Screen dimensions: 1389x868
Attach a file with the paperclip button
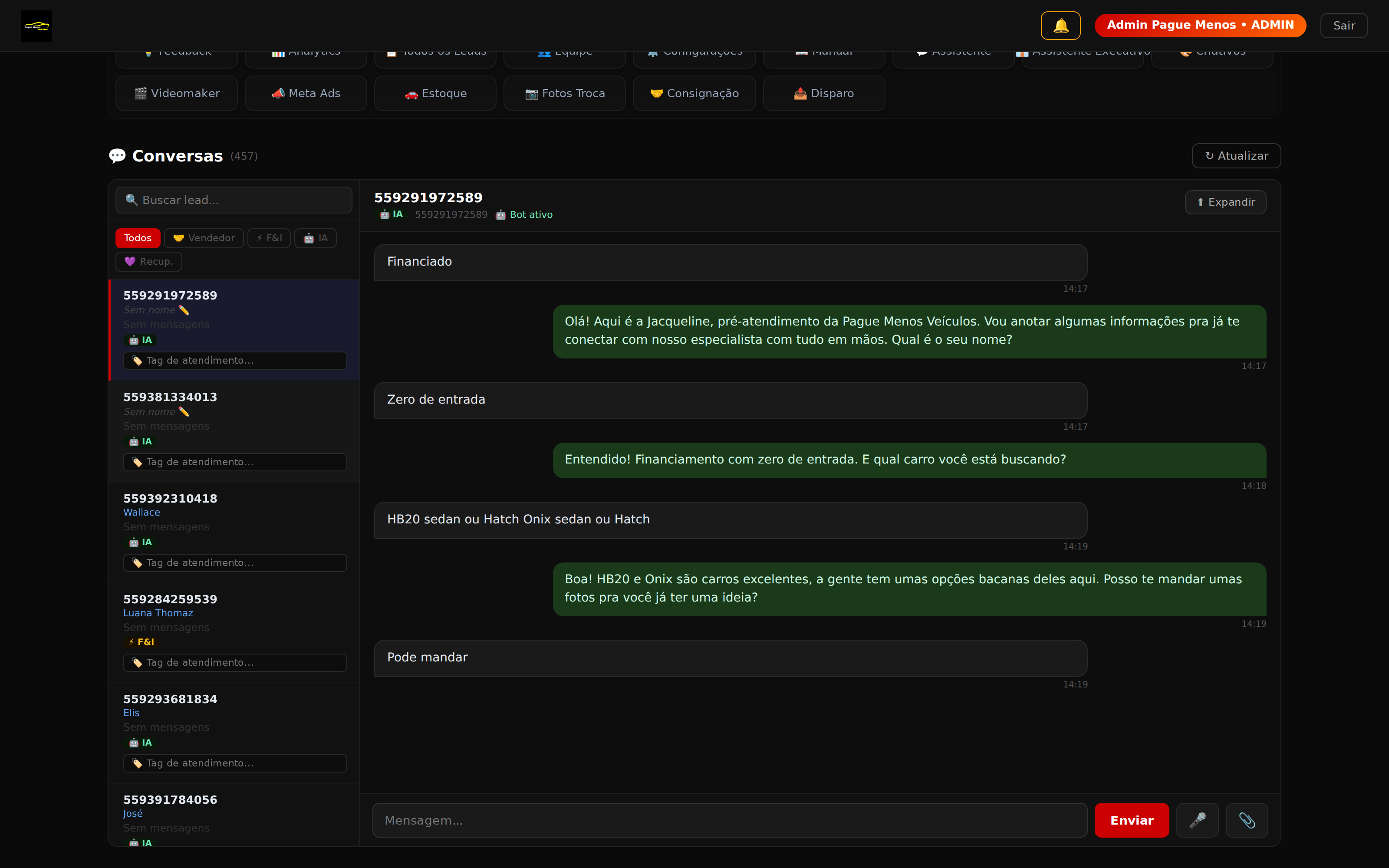[1247, 820]
